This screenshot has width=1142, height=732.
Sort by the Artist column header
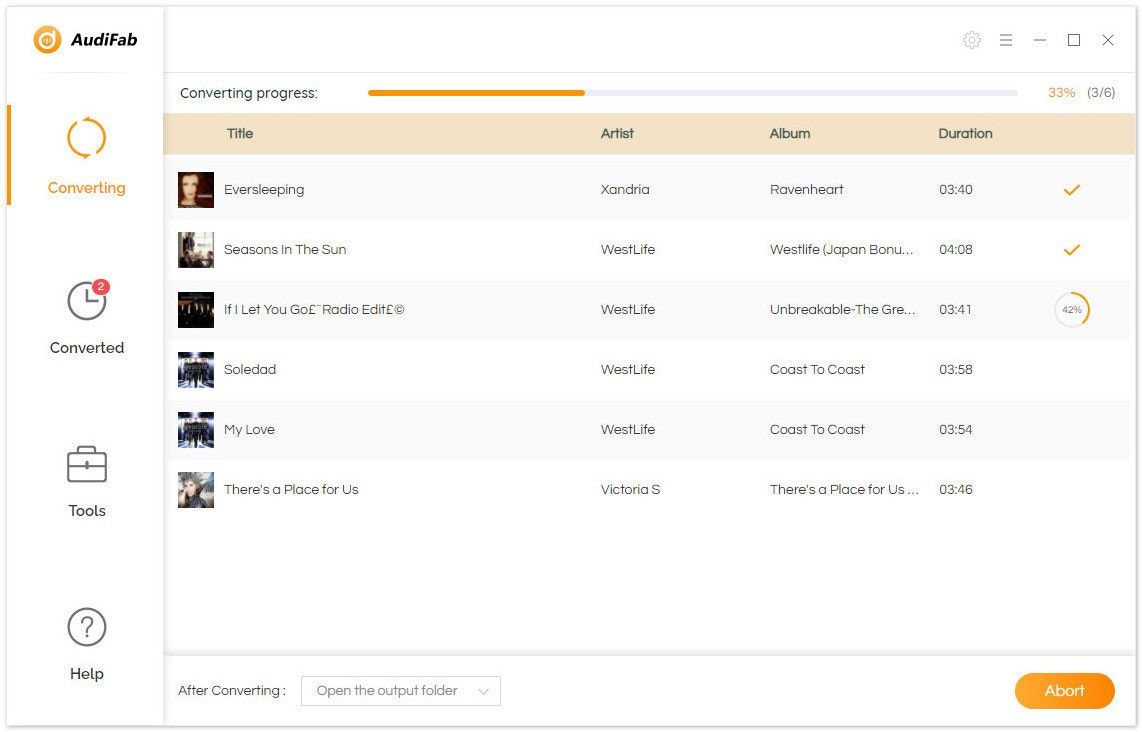(x=617, y=133)
